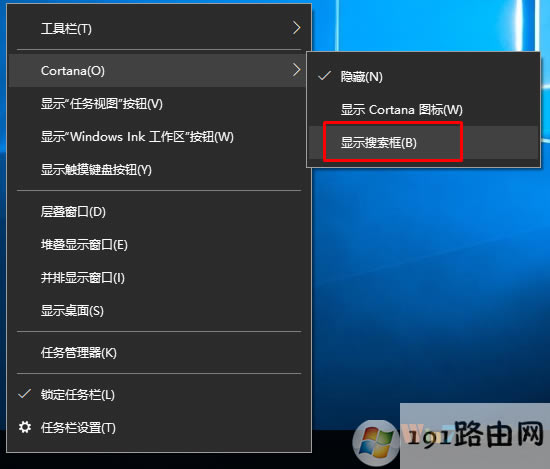Expand the Cortana(O) submenu chevron
This screenshot has width=550, height=469.
pos(296,70)
